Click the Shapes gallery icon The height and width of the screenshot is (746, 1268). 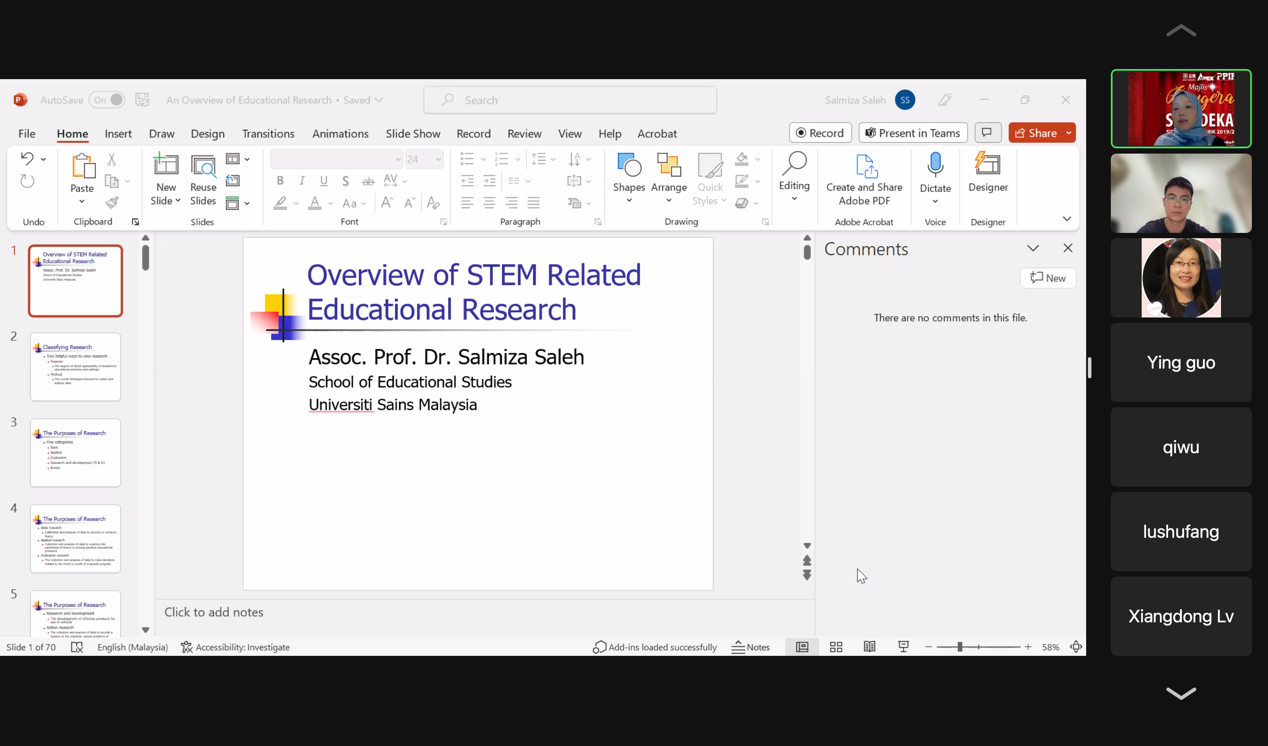(x=629, y=166)
